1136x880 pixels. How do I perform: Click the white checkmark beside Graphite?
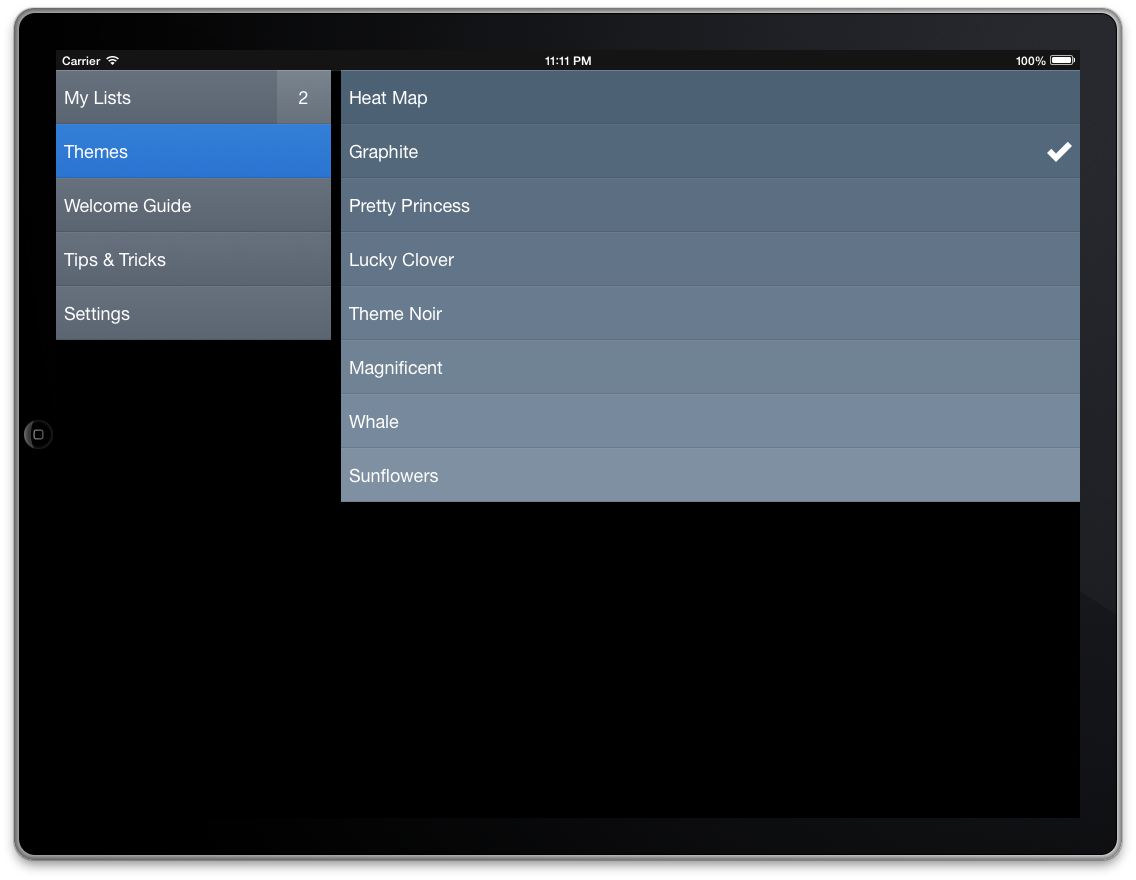coord(1059,152)
